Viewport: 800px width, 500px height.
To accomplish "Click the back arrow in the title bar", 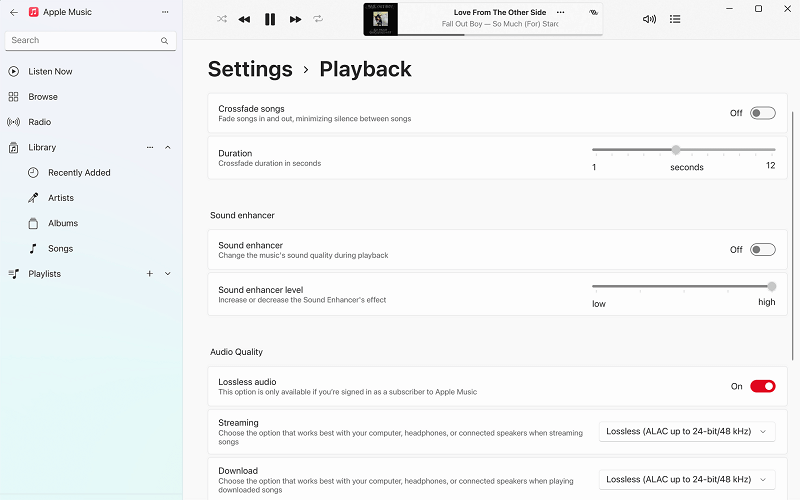I will click(x=14, y=12).
